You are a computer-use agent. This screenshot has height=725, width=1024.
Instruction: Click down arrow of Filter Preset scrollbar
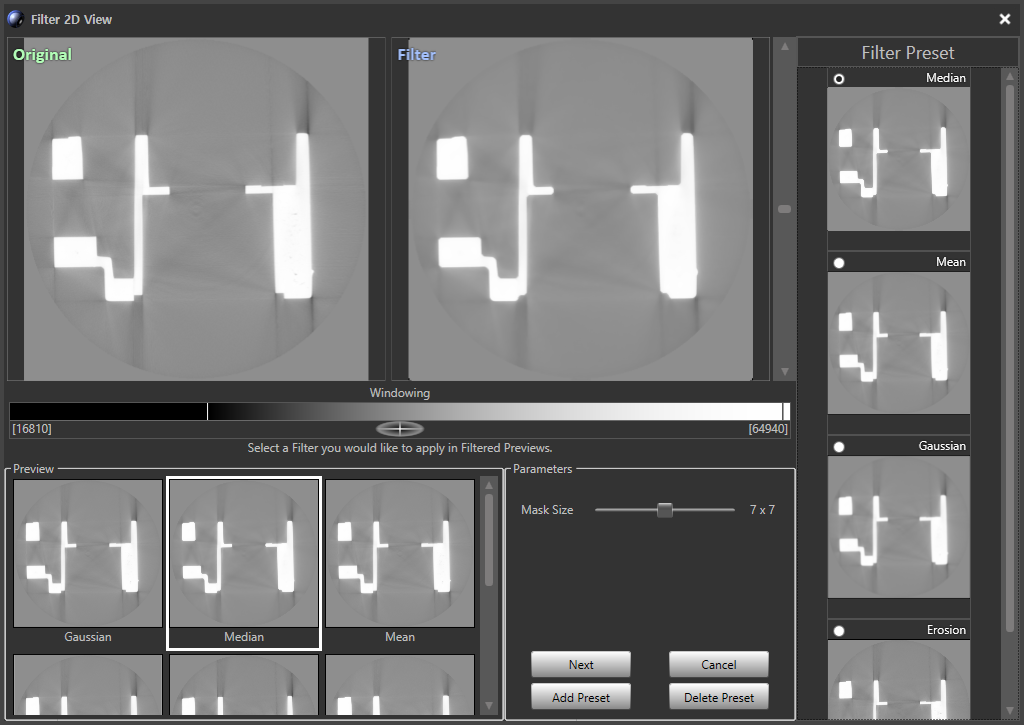click(x=1010, y=711)
